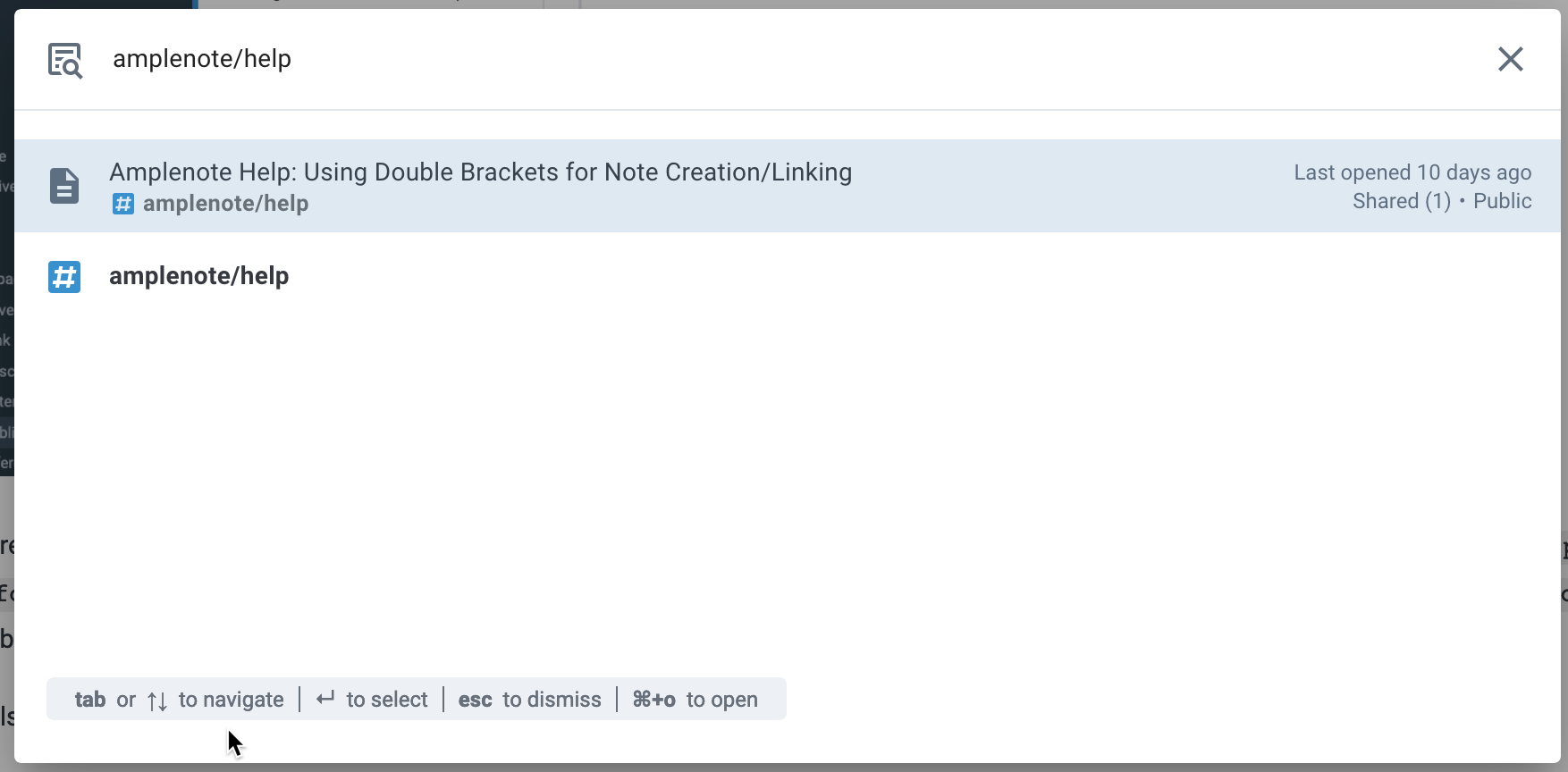Image resolution: width=1568 pixels, height=772 pixels.
Task: Click the to open hint text
Action: (x=721, y=700)
